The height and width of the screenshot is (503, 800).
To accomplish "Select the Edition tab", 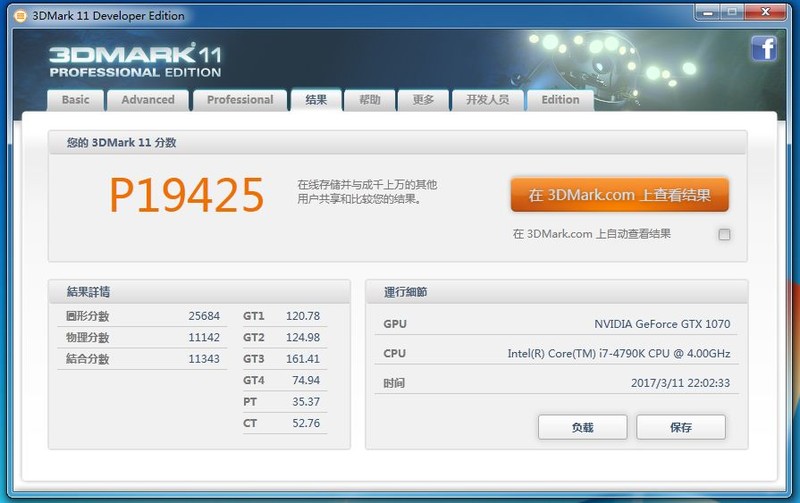I will (560, 100).
